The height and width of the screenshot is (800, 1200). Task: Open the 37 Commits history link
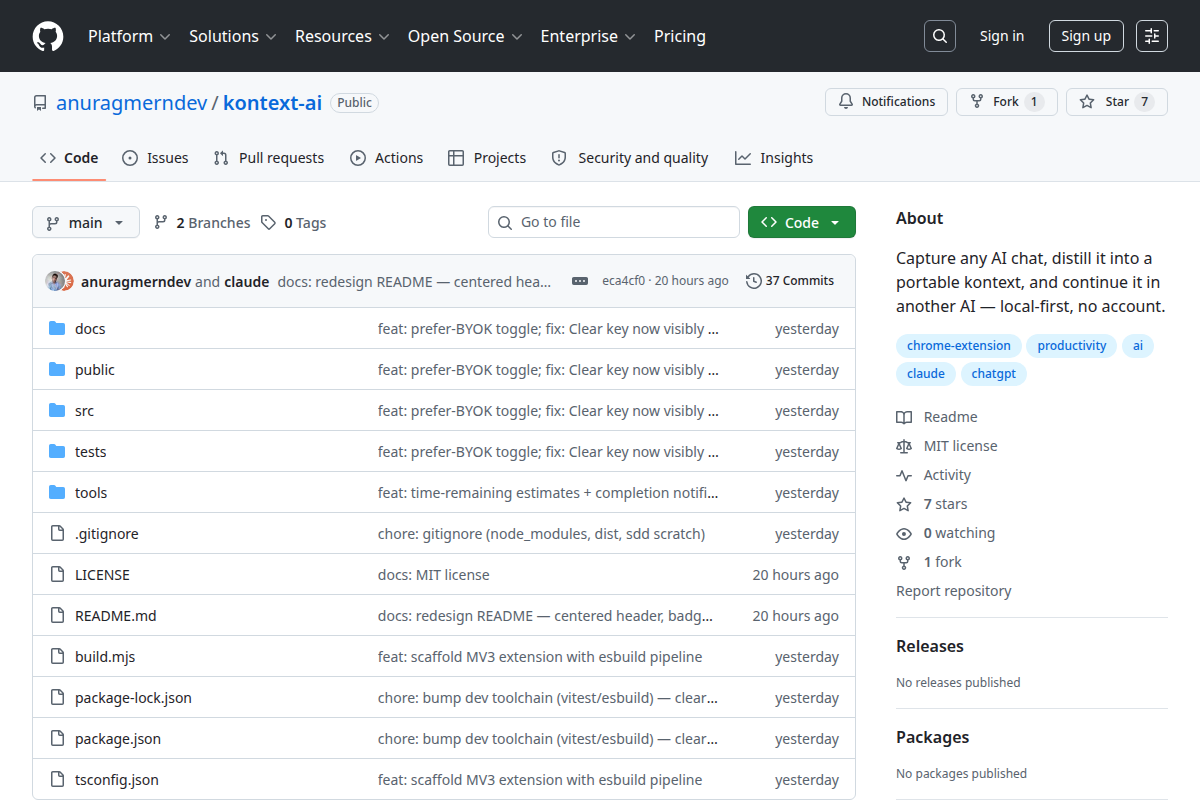[790, 281]
